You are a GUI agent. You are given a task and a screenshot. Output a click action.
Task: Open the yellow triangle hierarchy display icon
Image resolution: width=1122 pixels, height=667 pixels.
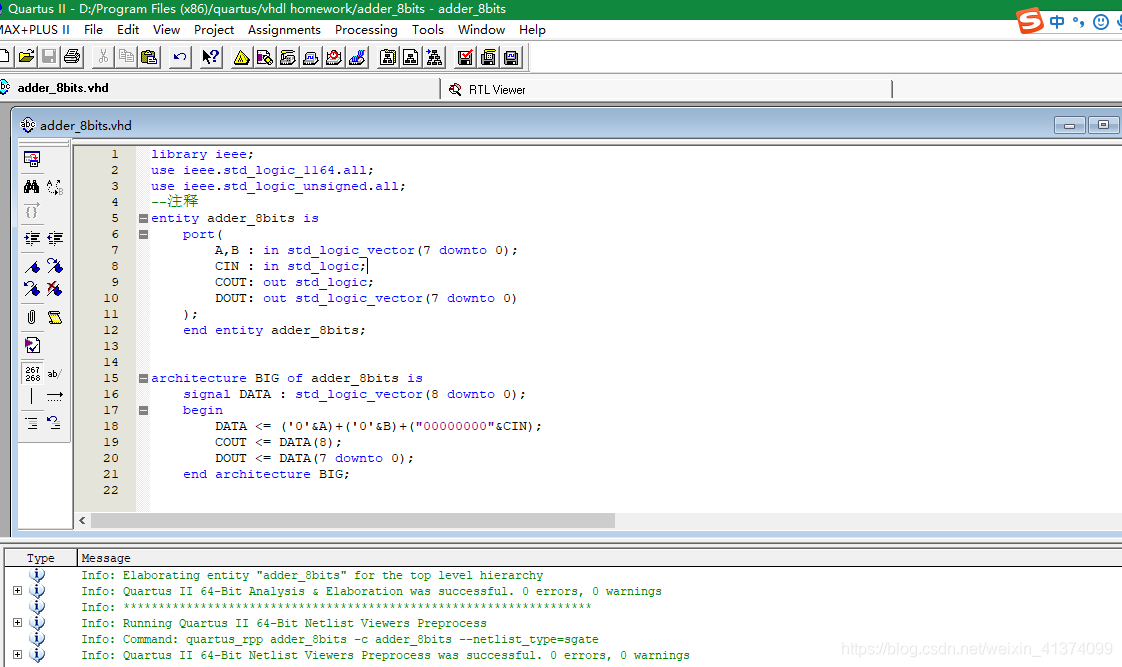click(x=241, y=57)
